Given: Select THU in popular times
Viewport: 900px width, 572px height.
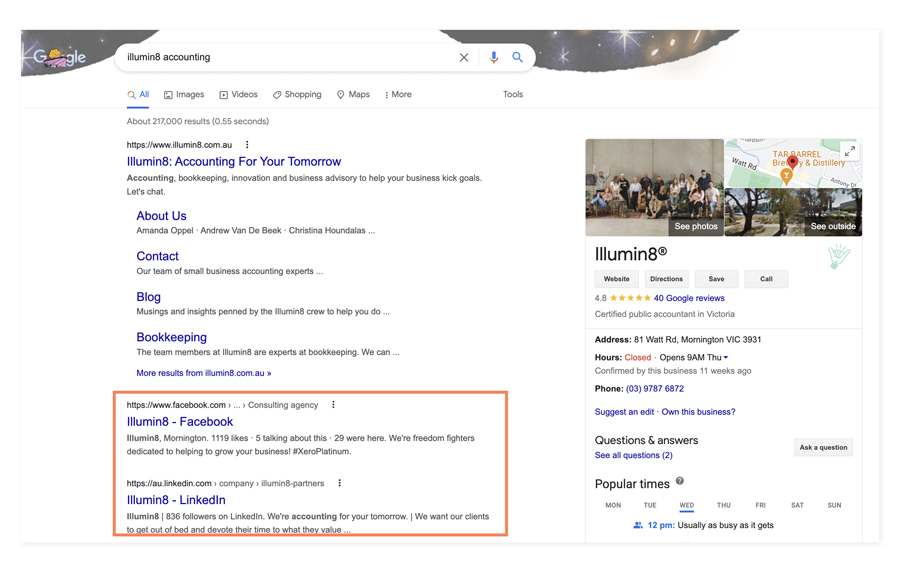Looking at the screenshot, I should pyautogui.click(x=724, y=505).
